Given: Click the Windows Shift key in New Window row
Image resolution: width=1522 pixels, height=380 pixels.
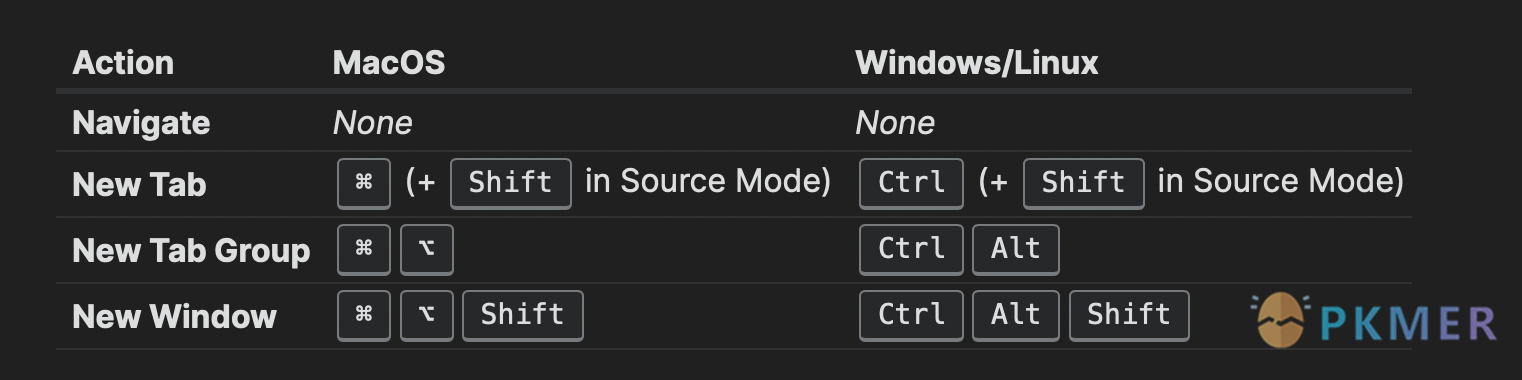Looking at the screenshot, I should click(x=1129, y=315).
